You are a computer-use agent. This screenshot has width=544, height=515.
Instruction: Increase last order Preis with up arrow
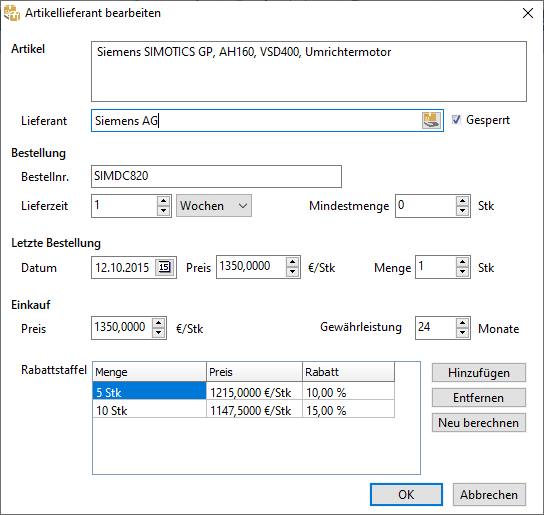[292, 262]
